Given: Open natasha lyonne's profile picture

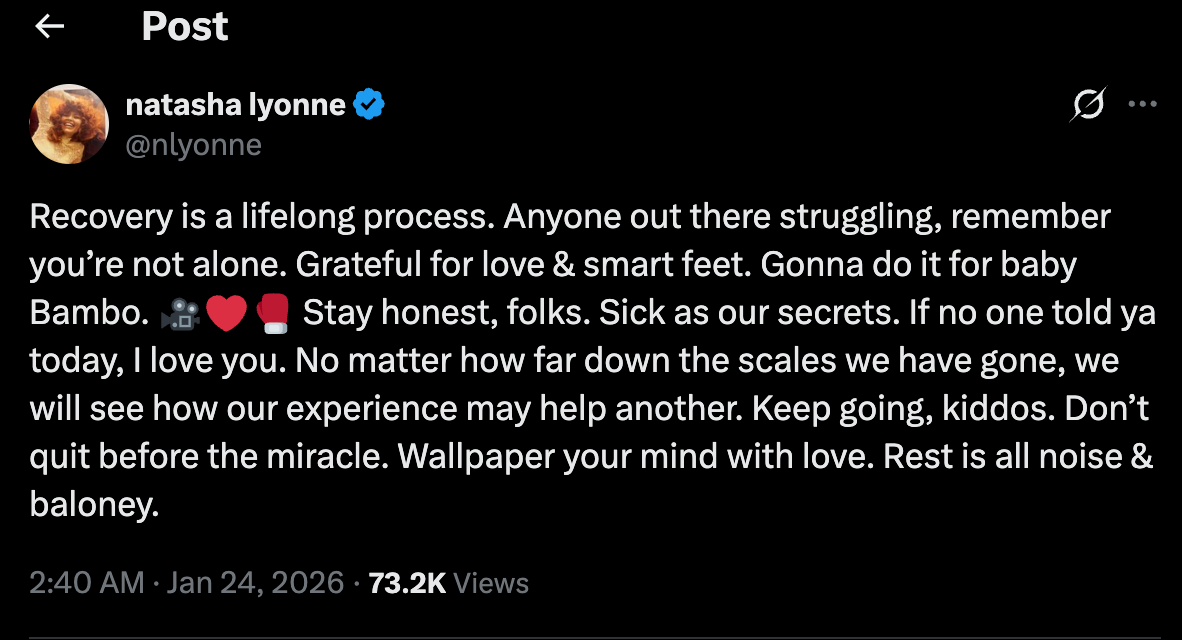Looking at the screenshot, I should coord(69,124).
